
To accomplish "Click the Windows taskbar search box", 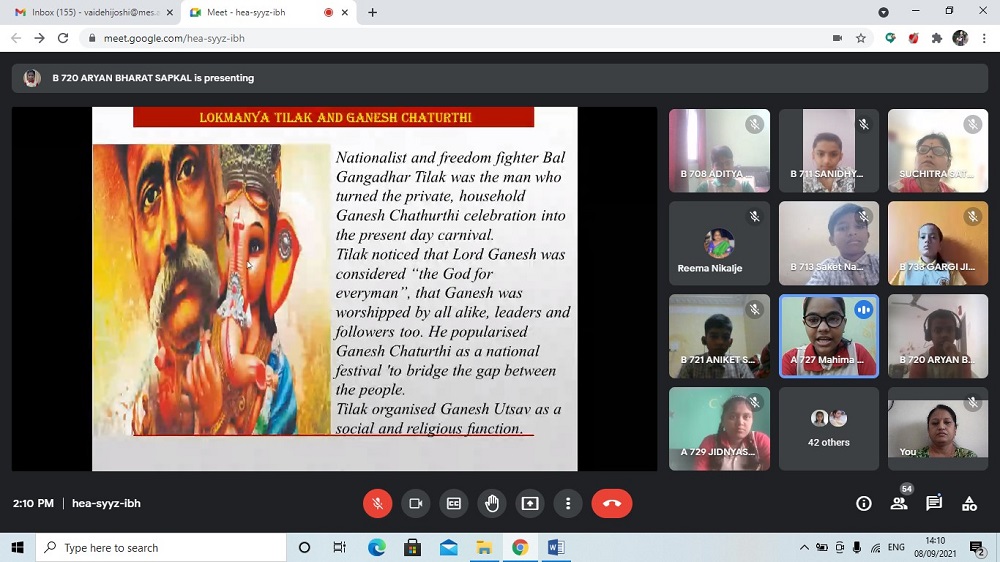I will click(x=160, y=548).
